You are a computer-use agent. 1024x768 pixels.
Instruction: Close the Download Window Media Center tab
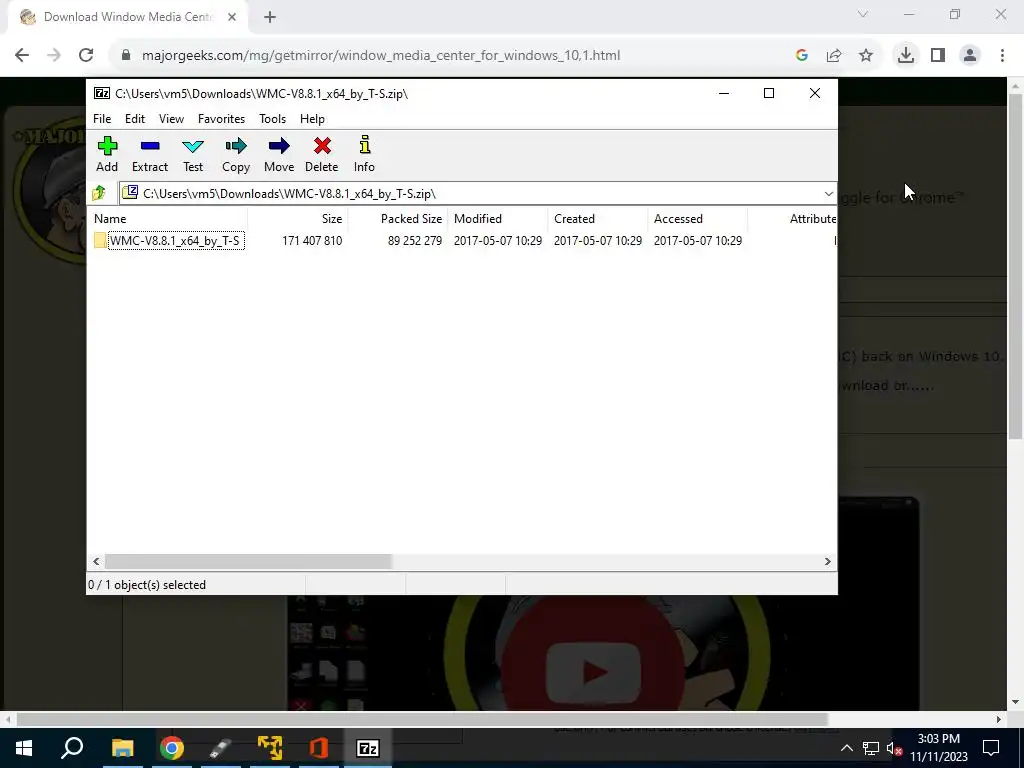(232, 17)
